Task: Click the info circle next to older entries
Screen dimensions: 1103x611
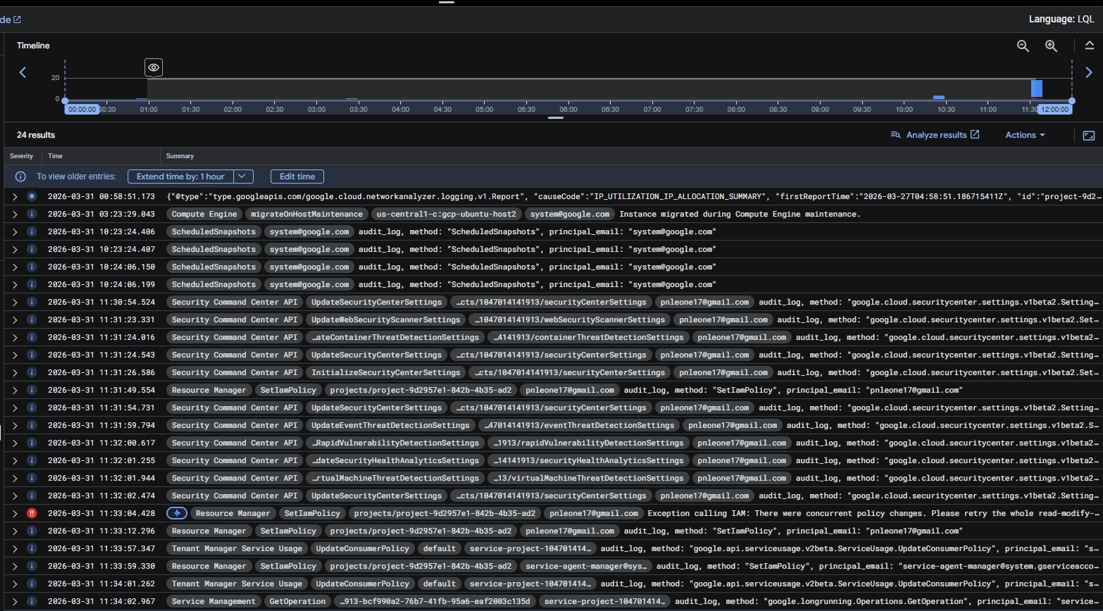Action: coord(20,176)
